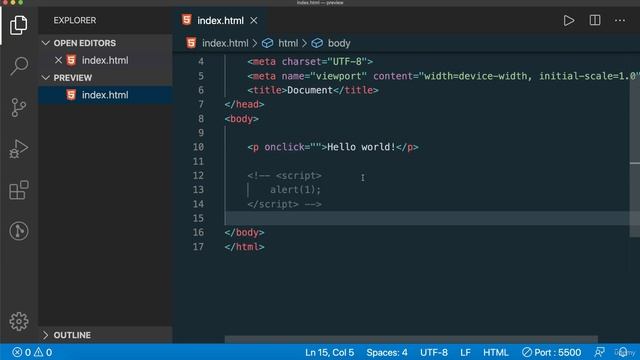
Task: Change indentation via Spaces: 4
Action: point(387,352)
